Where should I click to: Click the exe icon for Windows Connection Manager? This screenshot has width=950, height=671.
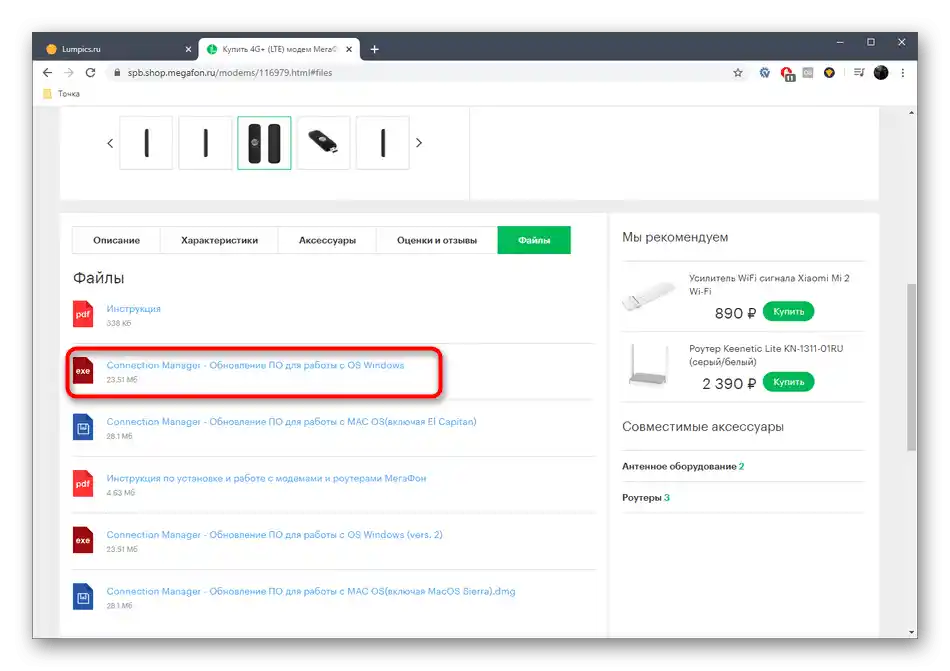tap(83, 371)
